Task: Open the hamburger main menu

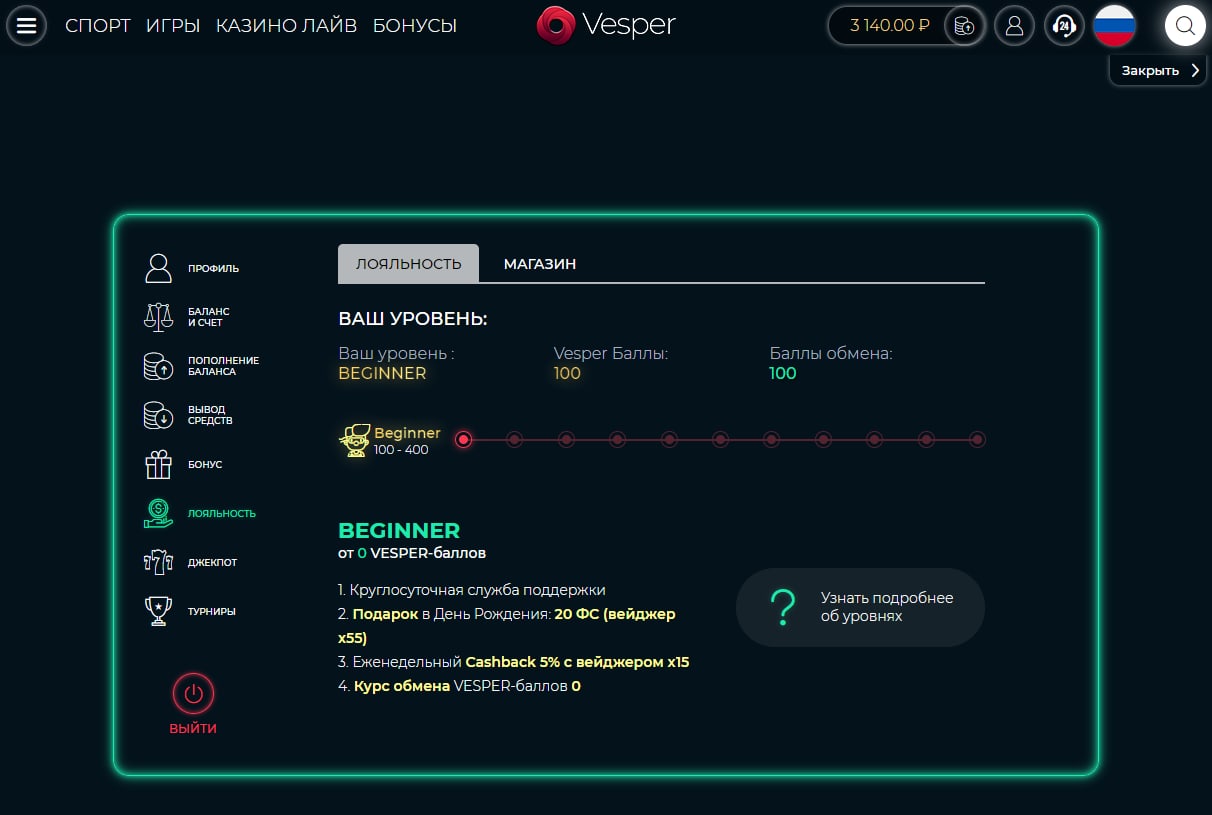Action: click(x=26, y=26)
